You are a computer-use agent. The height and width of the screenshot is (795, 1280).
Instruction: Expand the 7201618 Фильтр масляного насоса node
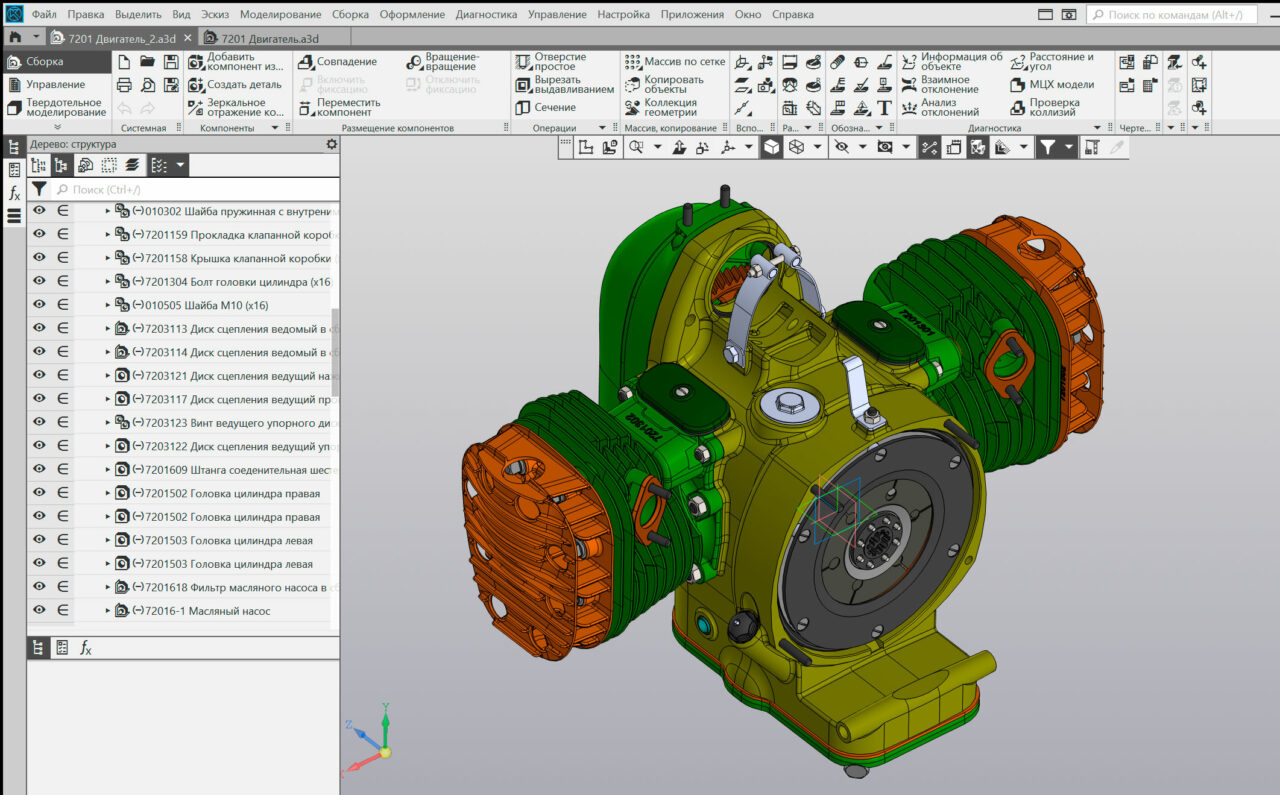click(108, 587)
